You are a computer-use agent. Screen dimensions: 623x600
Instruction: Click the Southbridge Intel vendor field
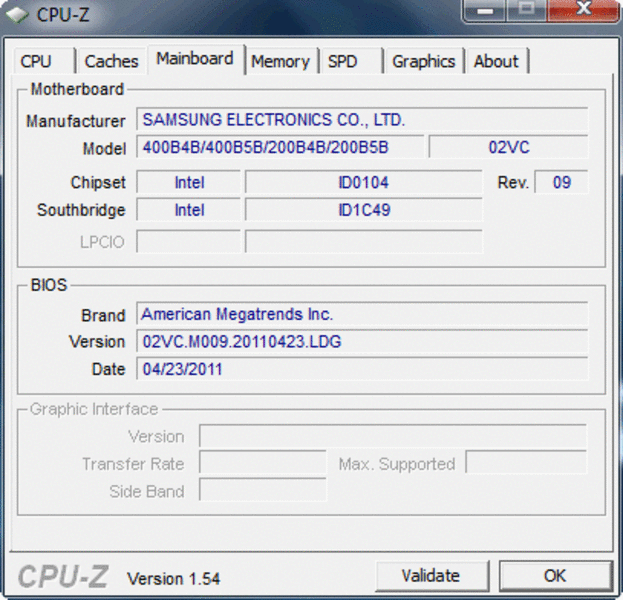tap(189, 210)
